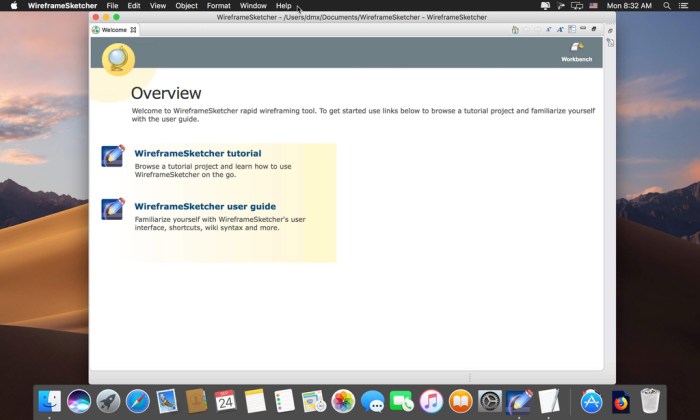700x420 pixels.
Task: Open the Format menu
Action: (219, 6)
